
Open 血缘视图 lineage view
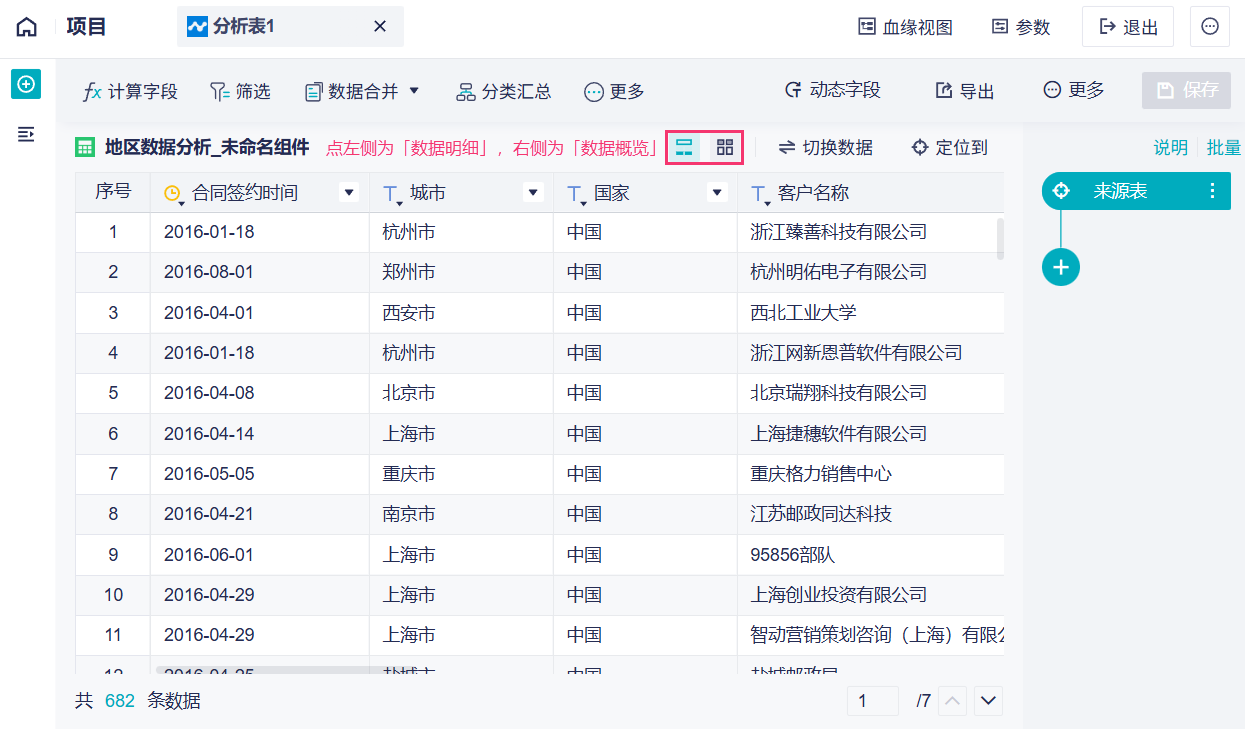[905, 27]
